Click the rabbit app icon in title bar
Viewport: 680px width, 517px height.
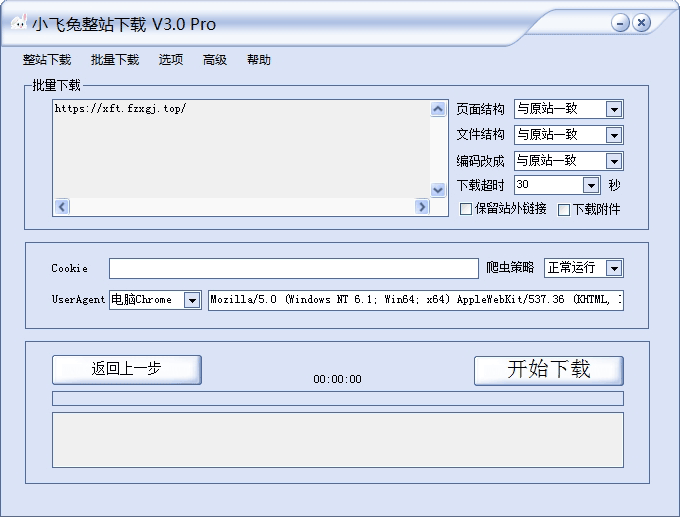pyautogui.click(x=18, y=24)
